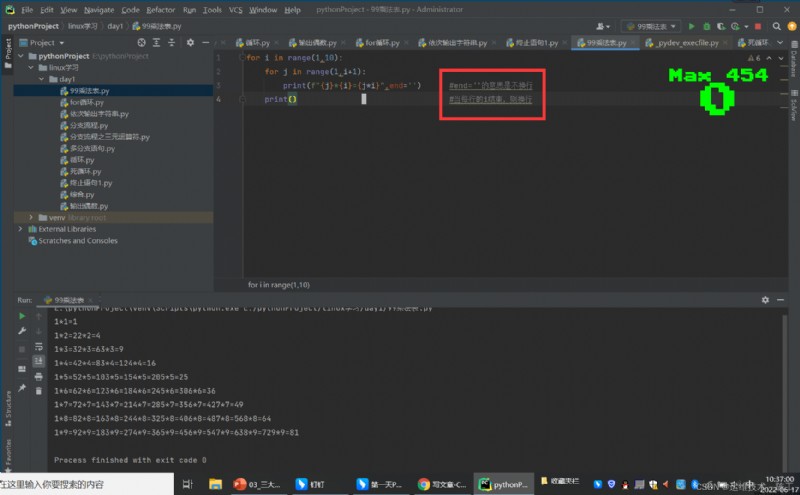The height and width of the screenshot is (495, 800).
Task: Hide the Project panel with the minus icon
Action: 205,42
